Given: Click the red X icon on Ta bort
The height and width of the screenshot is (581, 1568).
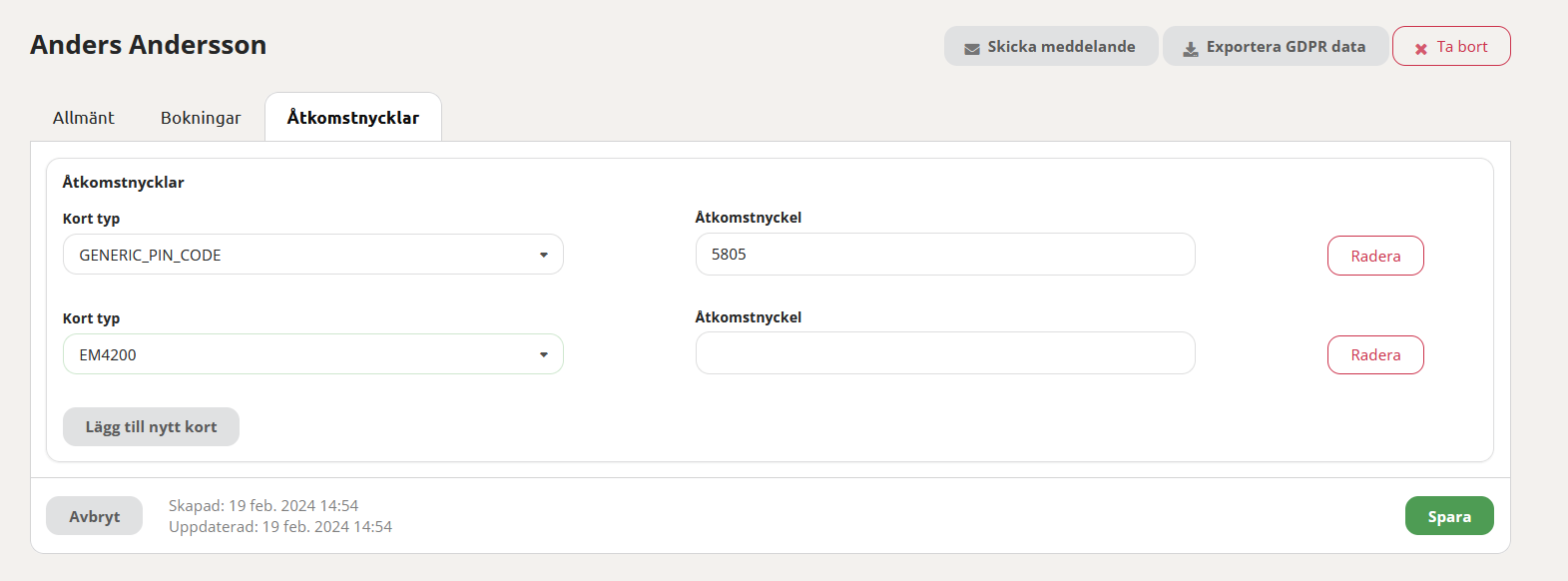Looking at the screenshot, I should [1421, 48].
